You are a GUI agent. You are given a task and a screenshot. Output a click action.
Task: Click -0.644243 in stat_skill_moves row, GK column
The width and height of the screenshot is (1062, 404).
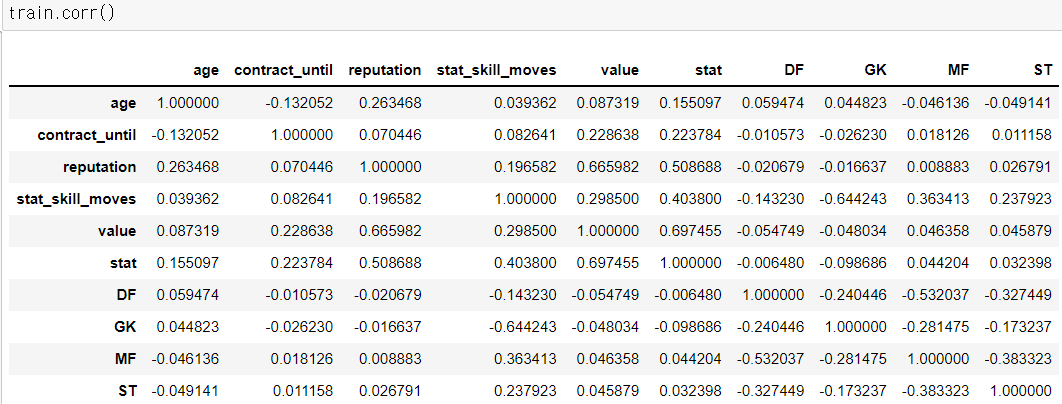point(853,199)
